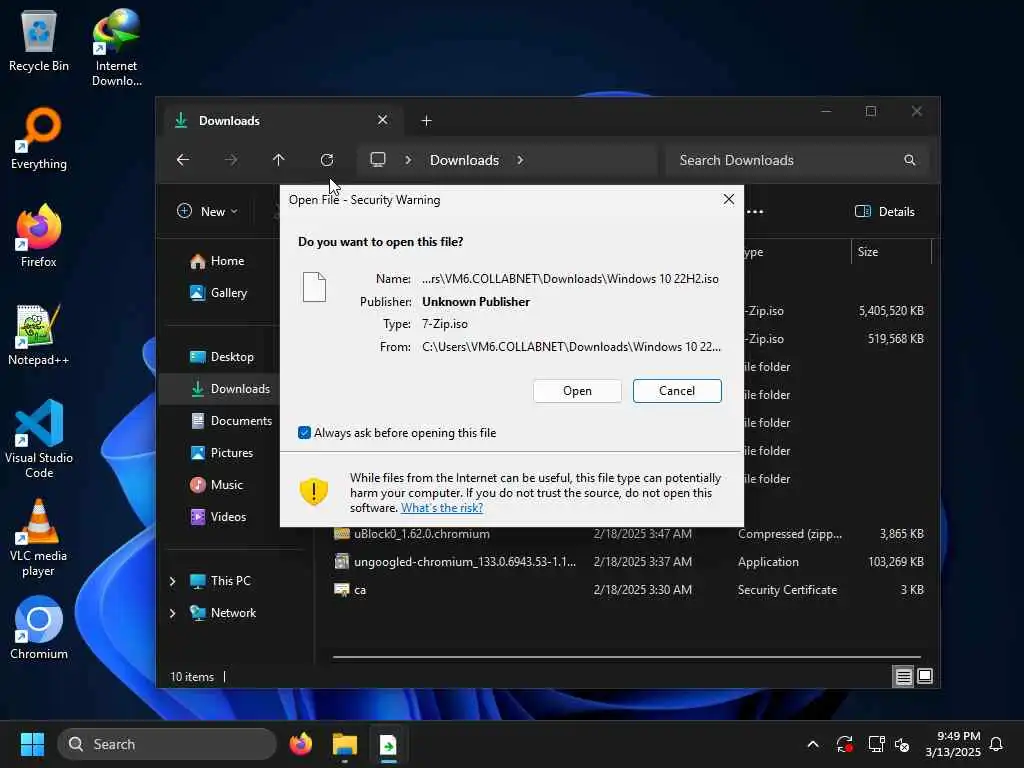Go back in File Explorer navigation

pos(183,160)
